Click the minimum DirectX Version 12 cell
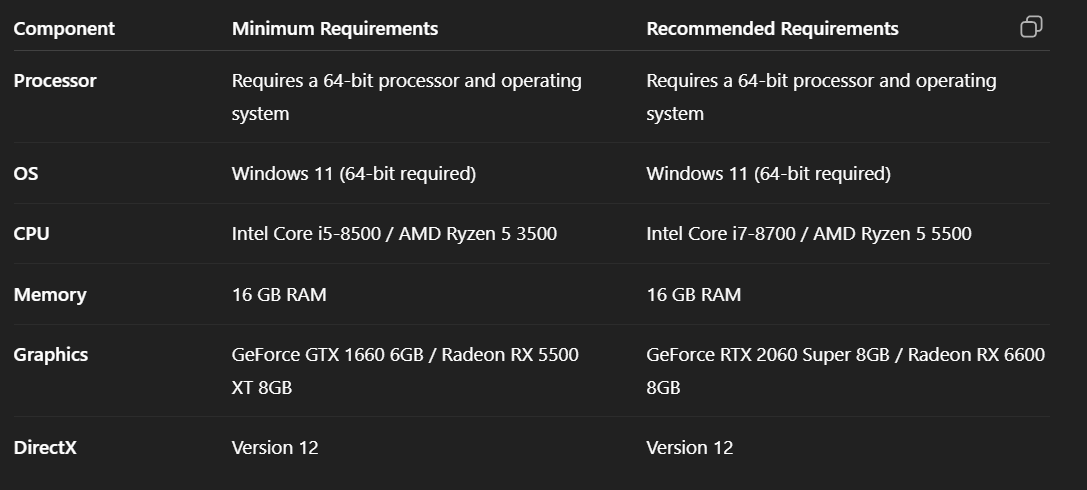The image size is (1087, 490). (275, 448)
